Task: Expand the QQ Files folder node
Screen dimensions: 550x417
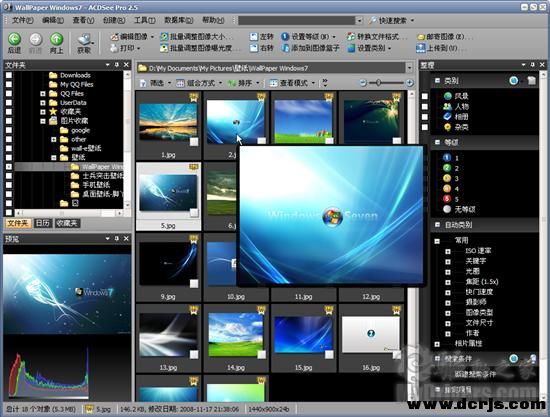Action: 43,94
